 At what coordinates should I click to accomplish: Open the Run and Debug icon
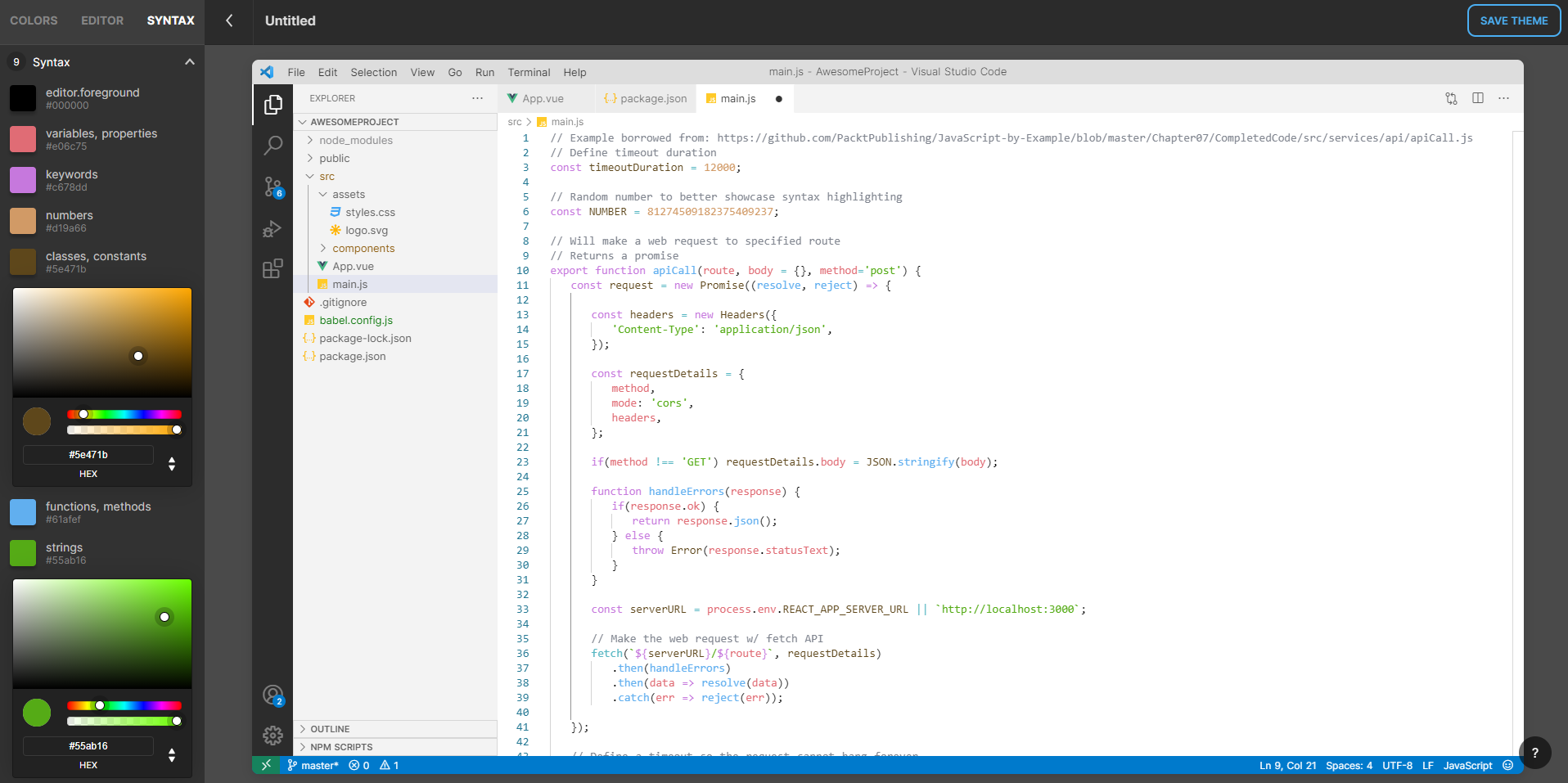(x=273, y=228)
